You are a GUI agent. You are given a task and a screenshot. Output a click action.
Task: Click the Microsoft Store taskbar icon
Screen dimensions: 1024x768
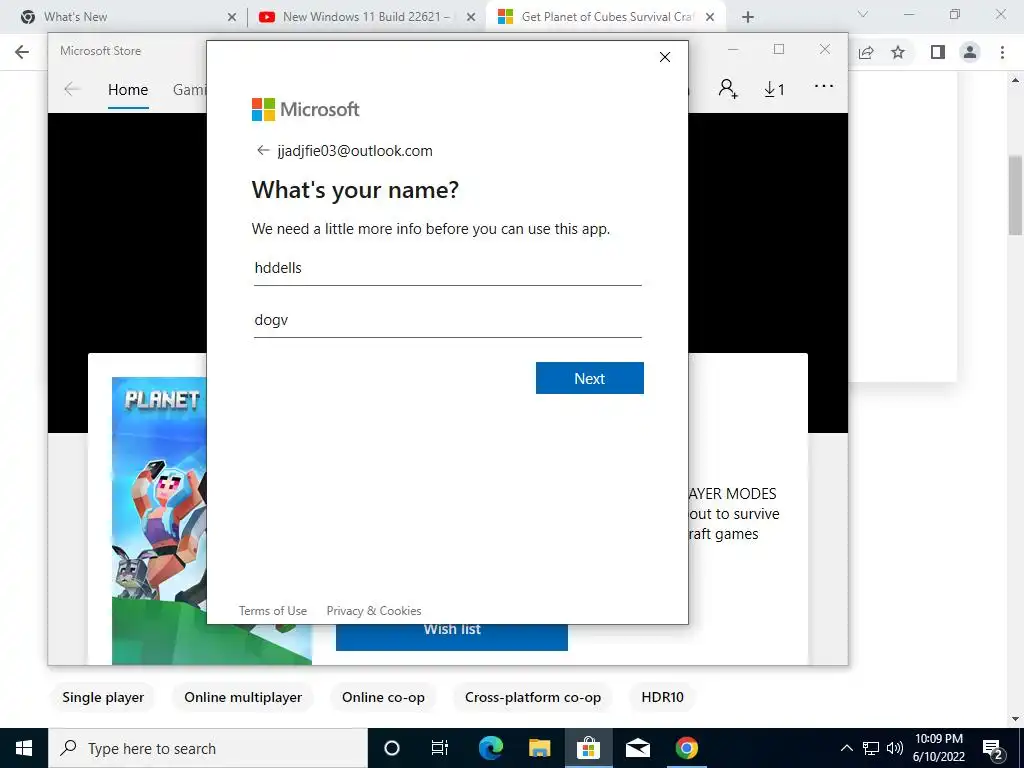[x=588, y=748]
